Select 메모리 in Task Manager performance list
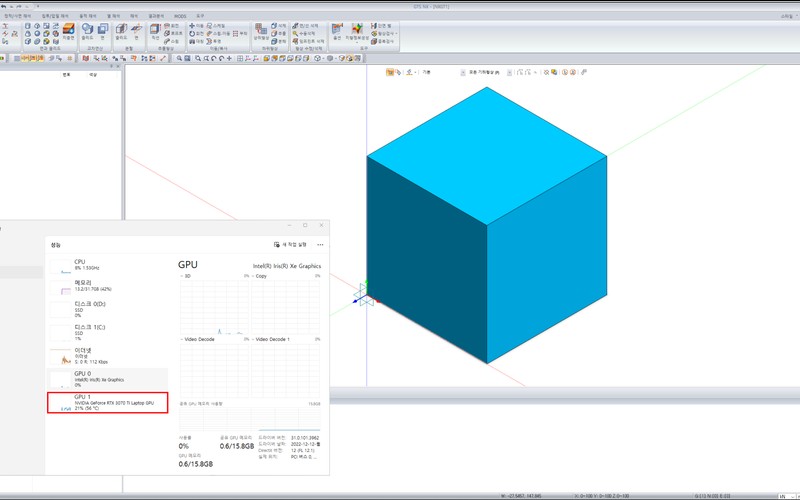Image resolution: width=800 pixels, height=500 pixels. pos(107,286)
